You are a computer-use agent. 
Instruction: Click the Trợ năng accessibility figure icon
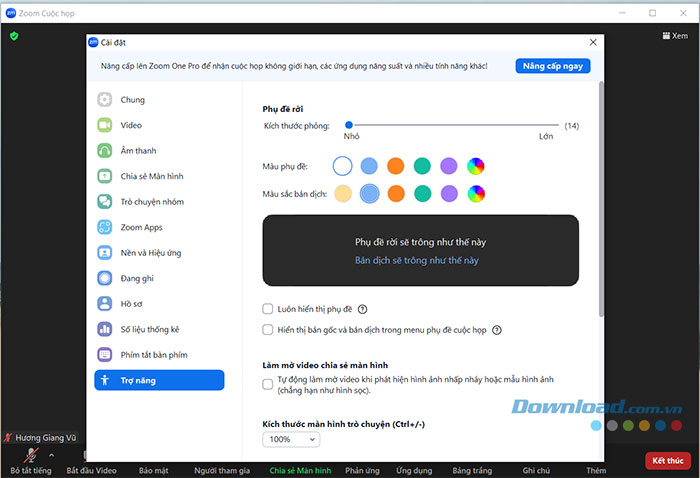click(x=104, y=380)
